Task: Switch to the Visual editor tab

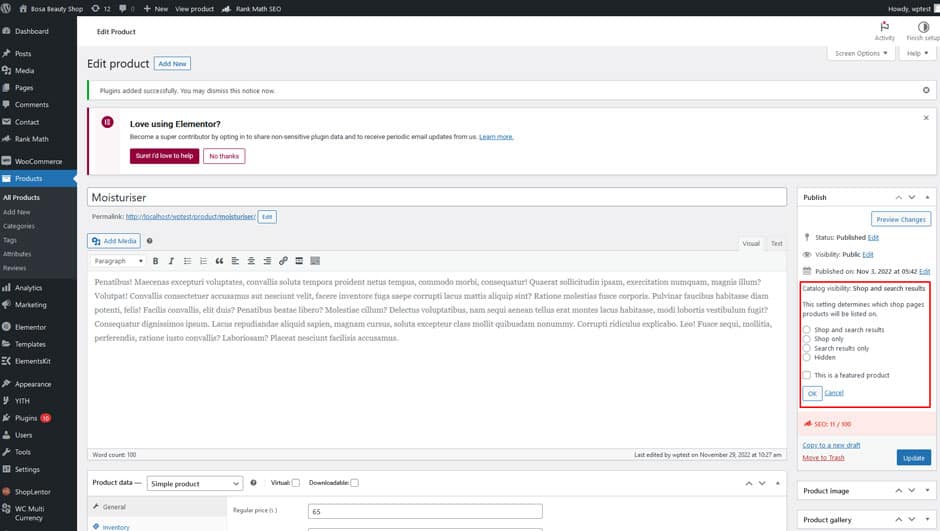Action: click(x=751, y=243)
